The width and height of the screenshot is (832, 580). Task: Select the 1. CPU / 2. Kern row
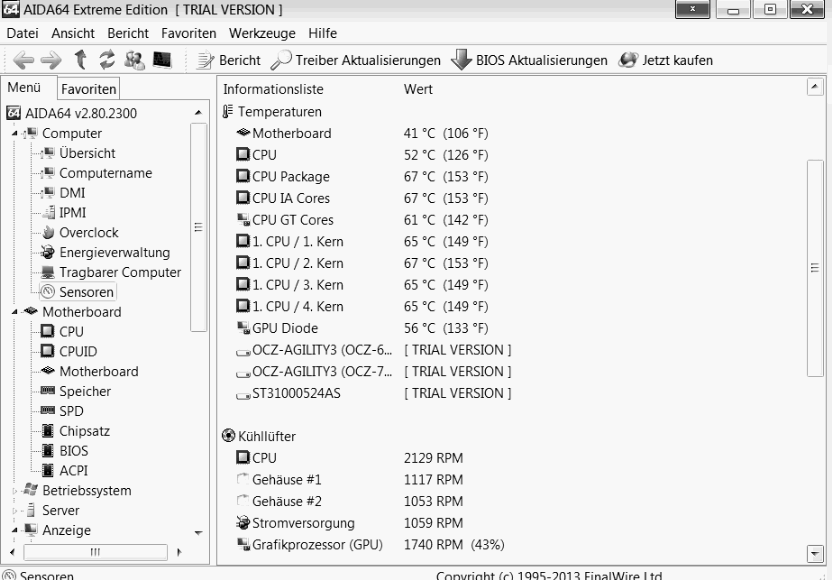362,263
